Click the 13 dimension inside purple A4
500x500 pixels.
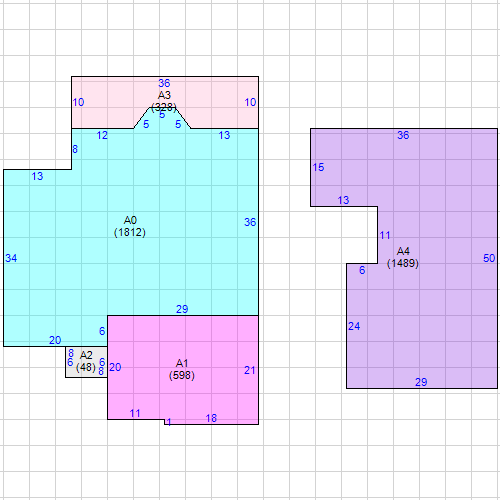tap(343, 200)
